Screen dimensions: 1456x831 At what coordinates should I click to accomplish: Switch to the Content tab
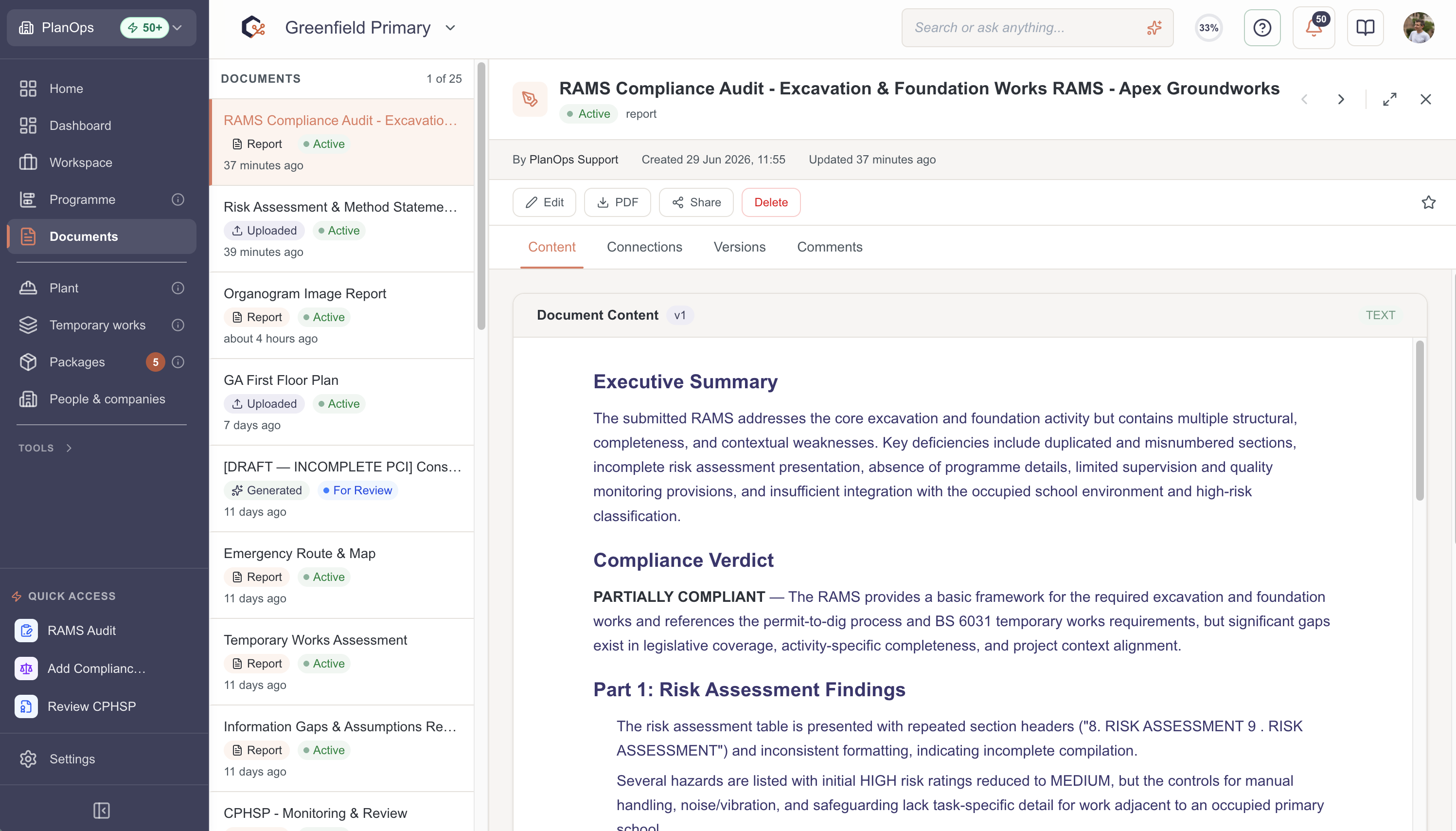(x=551, y=247)
